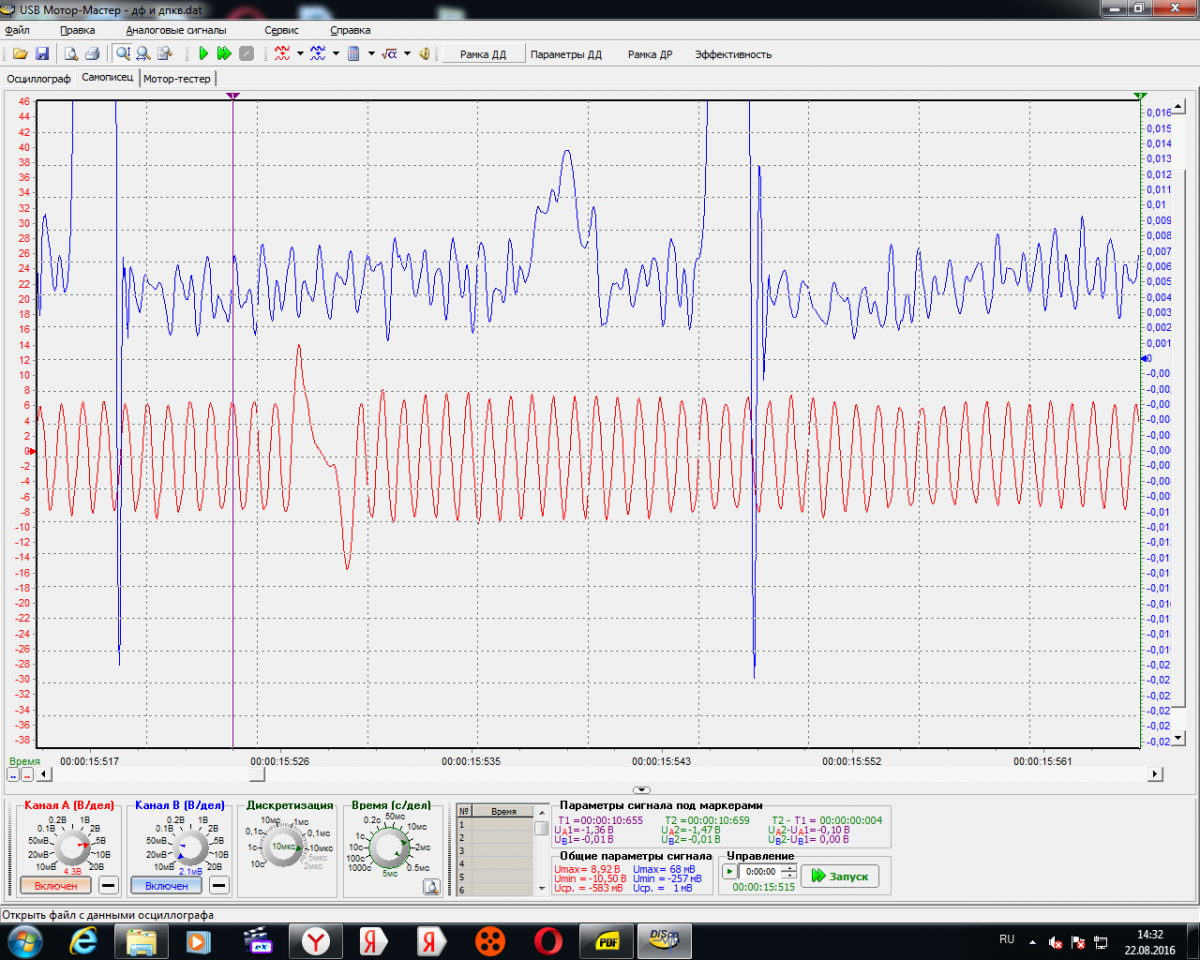1200x960 pixels.
Task: Select the zoom region magnifier tool
Action: 123,54
